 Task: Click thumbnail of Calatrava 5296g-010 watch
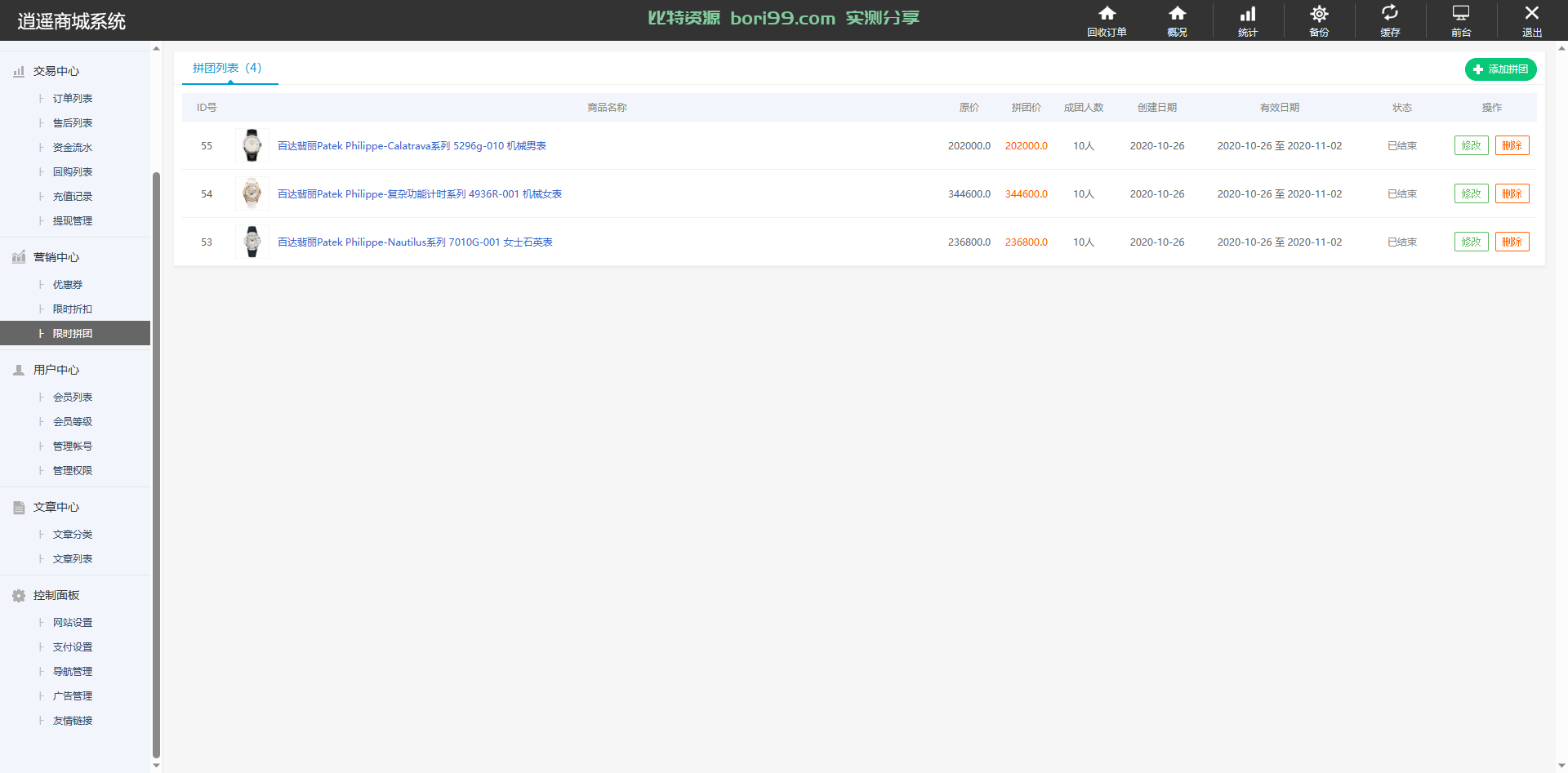252,145
